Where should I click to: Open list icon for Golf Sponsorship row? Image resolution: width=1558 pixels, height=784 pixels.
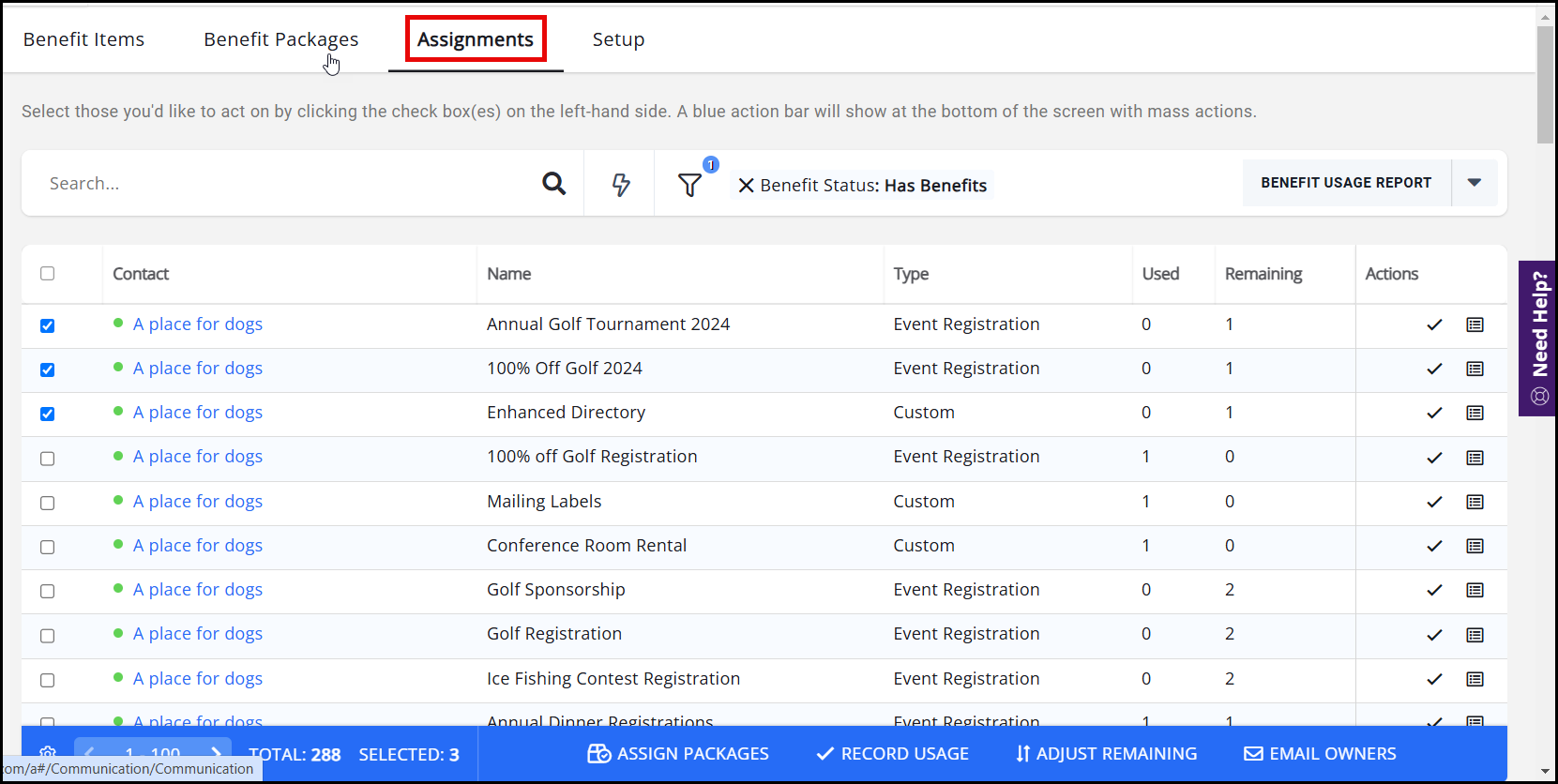click(x=1475, y=590)
